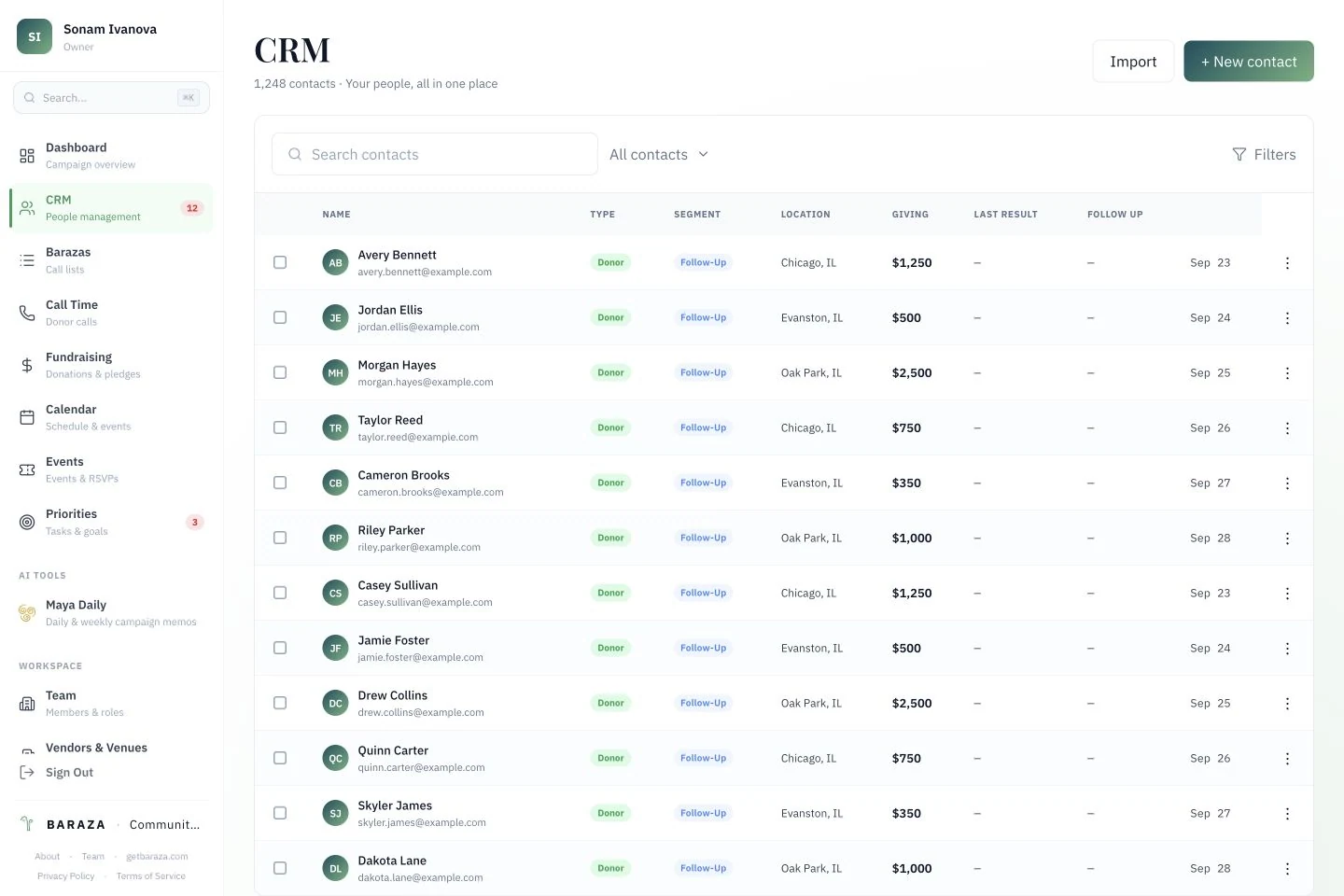Open row menu for Jamie Foster
Viewport: 1344px width, 896px height.
click(x=1287, y=649)
